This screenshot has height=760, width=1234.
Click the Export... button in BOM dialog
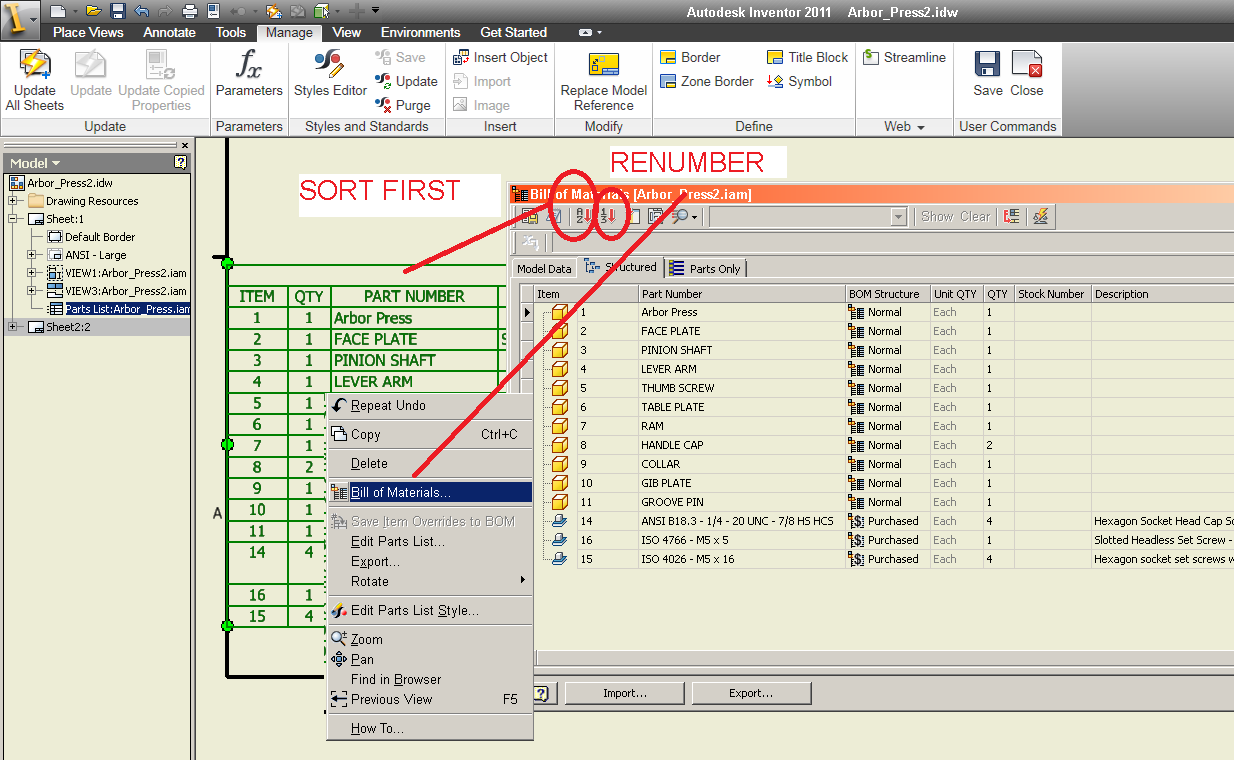click(x=750, y=693)
